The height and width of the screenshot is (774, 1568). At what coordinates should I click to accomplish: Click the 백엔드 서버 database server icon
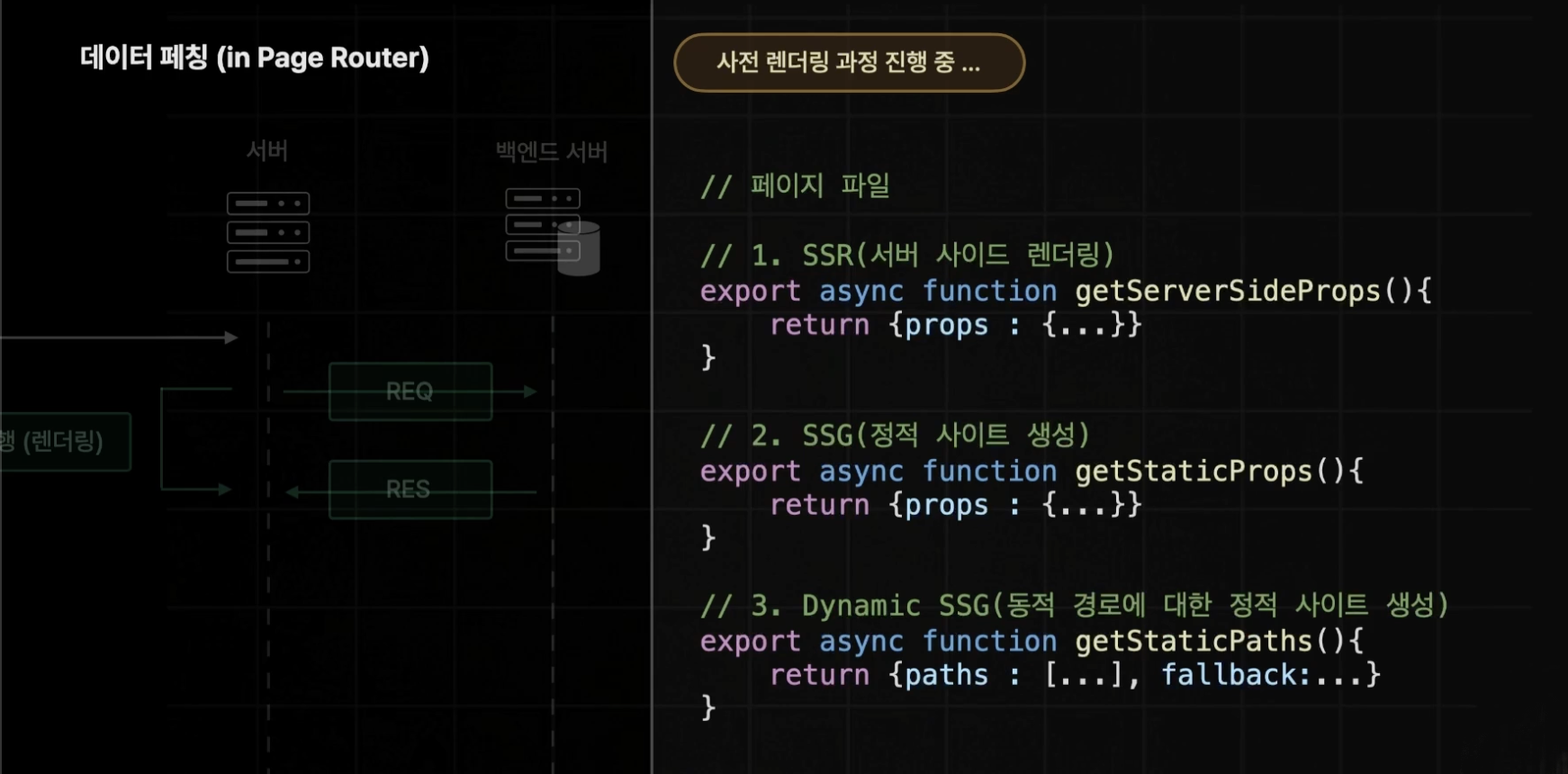[552, 231]
